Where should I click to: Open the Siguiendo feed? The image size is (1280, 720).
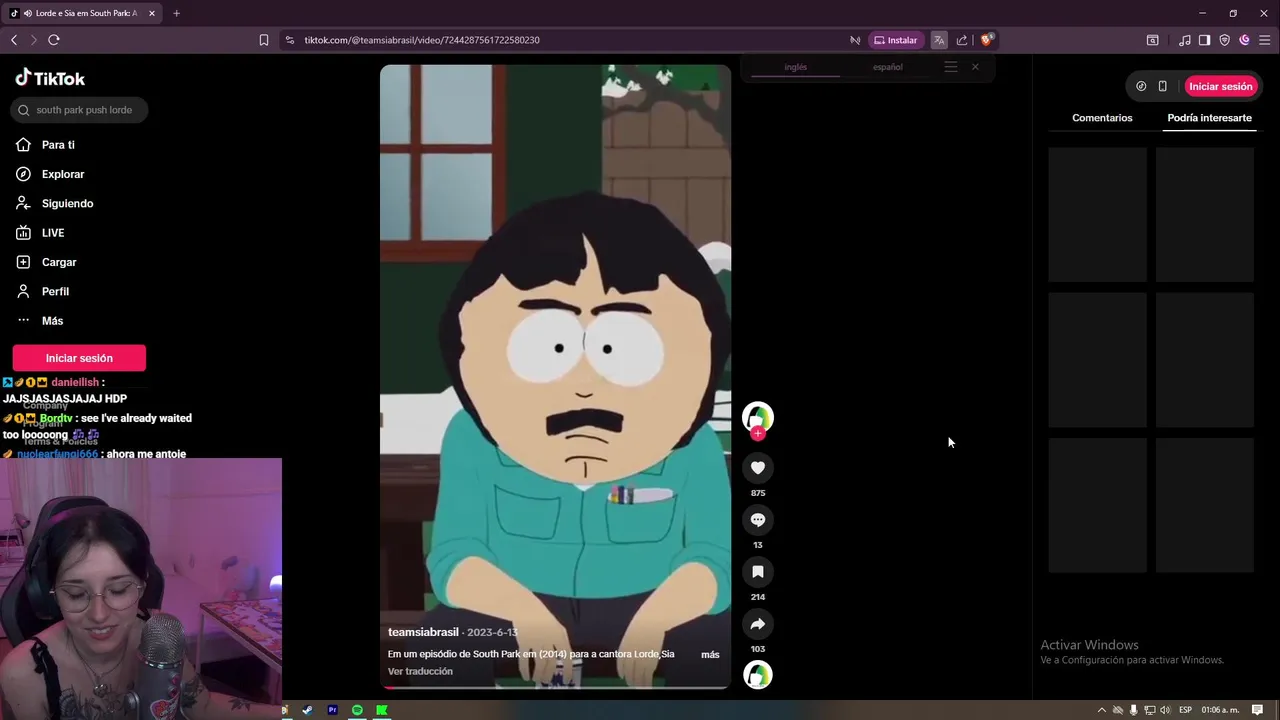(x=67, y=203)
